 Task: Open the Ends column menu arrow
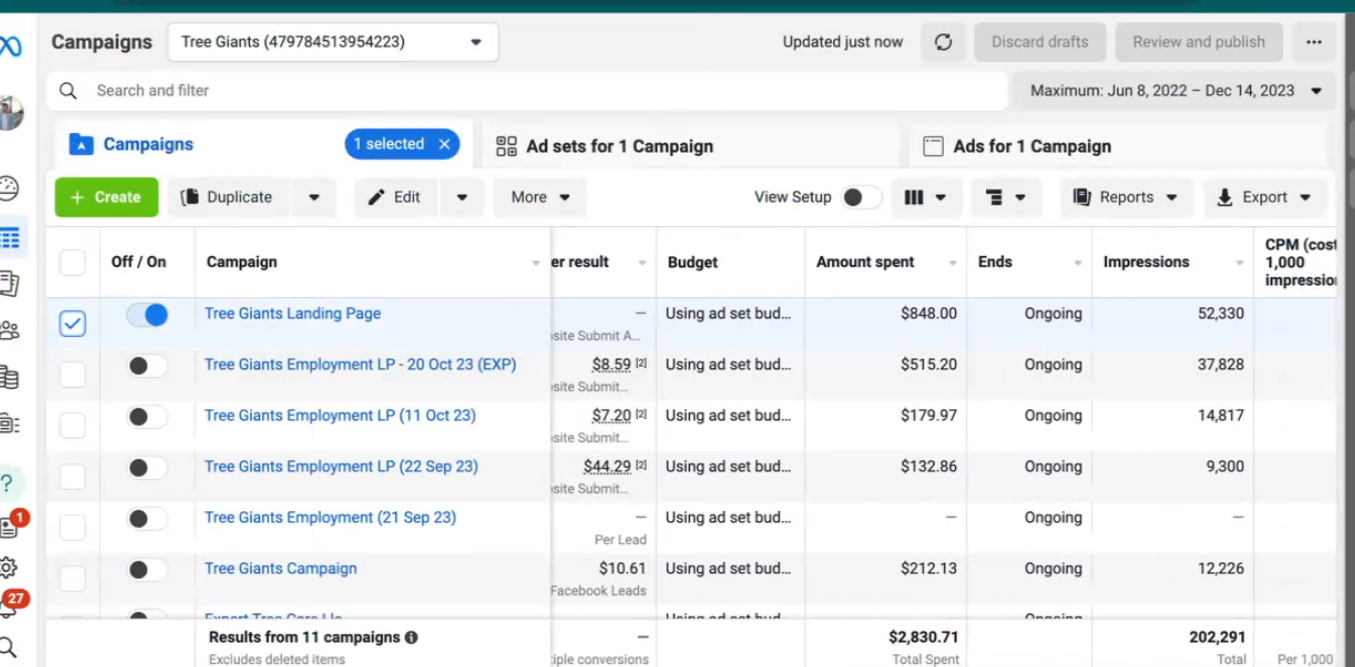(x=1078, y=263)
